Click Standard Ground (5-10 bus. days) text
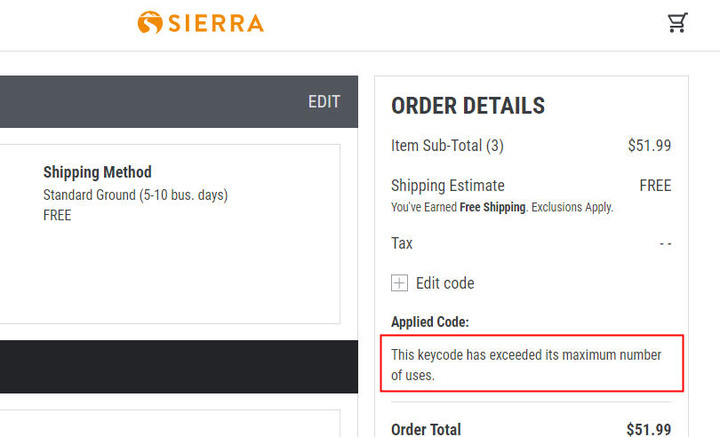This screenshot has width=720, height=437. pyautogui.click(x=135, y=195)
